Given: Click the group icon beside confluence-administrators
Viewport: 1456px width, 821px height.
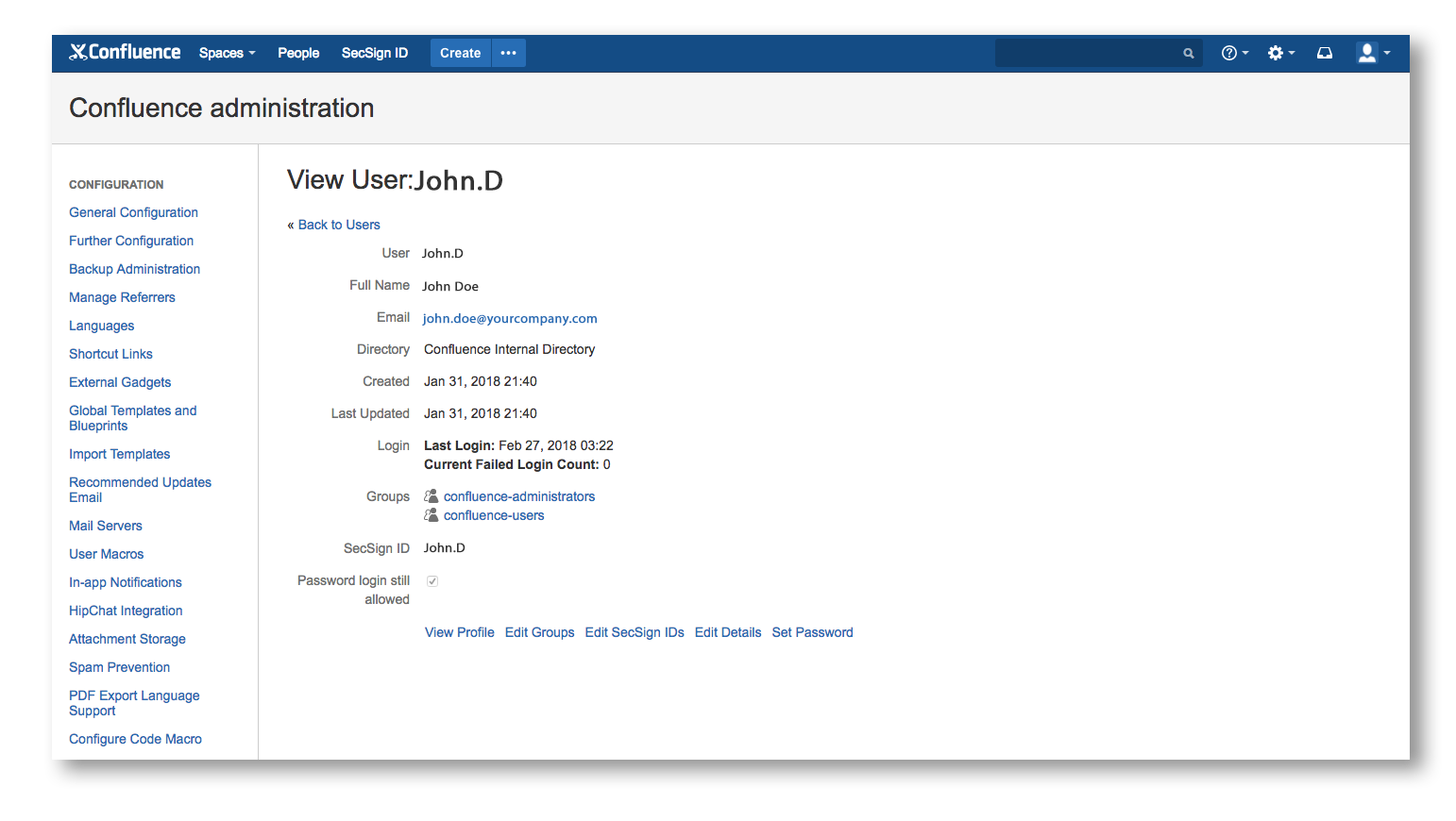Looking at the screenshot, I should click(431, 495).
